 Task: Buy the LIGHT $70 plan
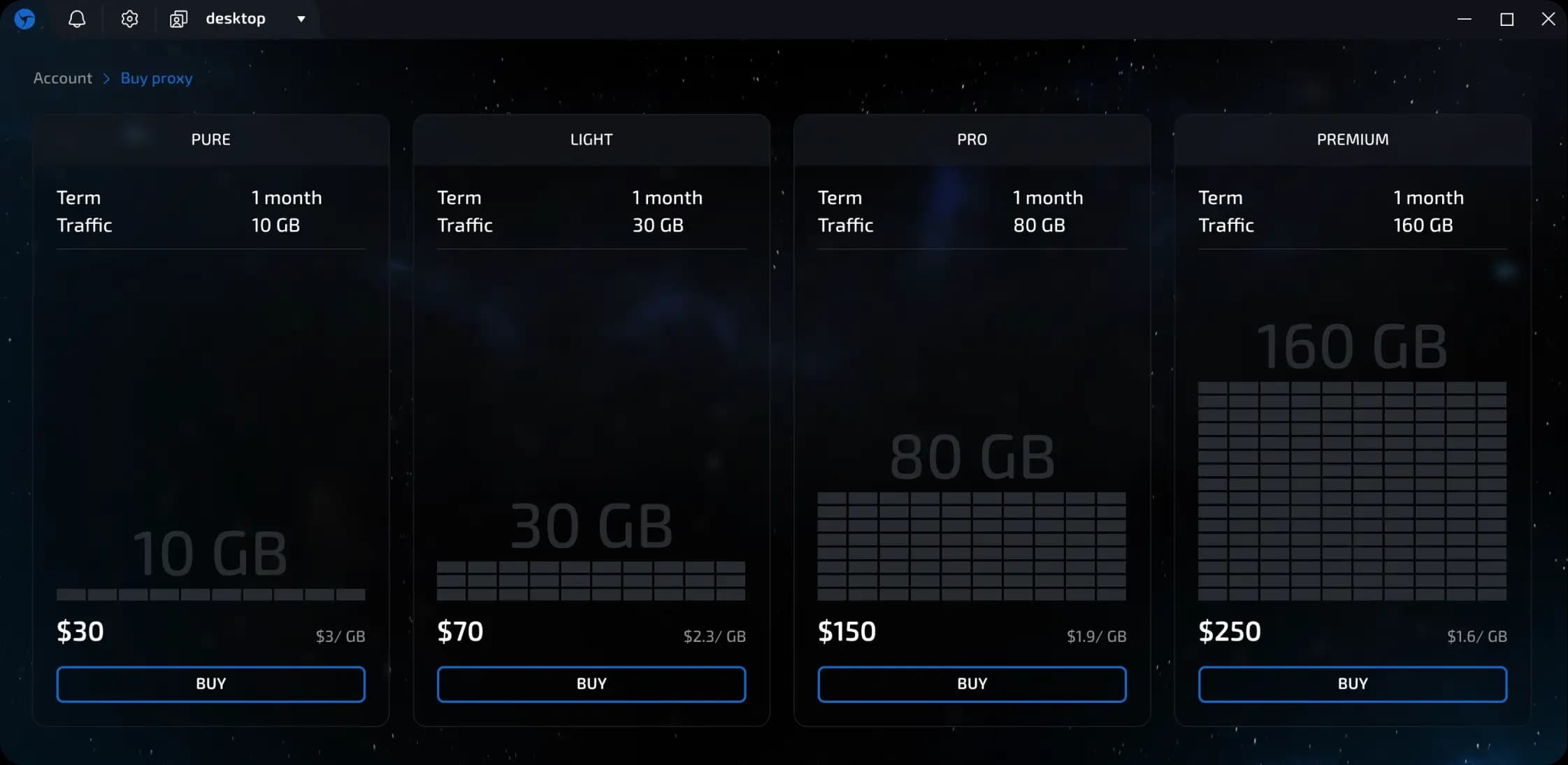click(x=591, y=684)
